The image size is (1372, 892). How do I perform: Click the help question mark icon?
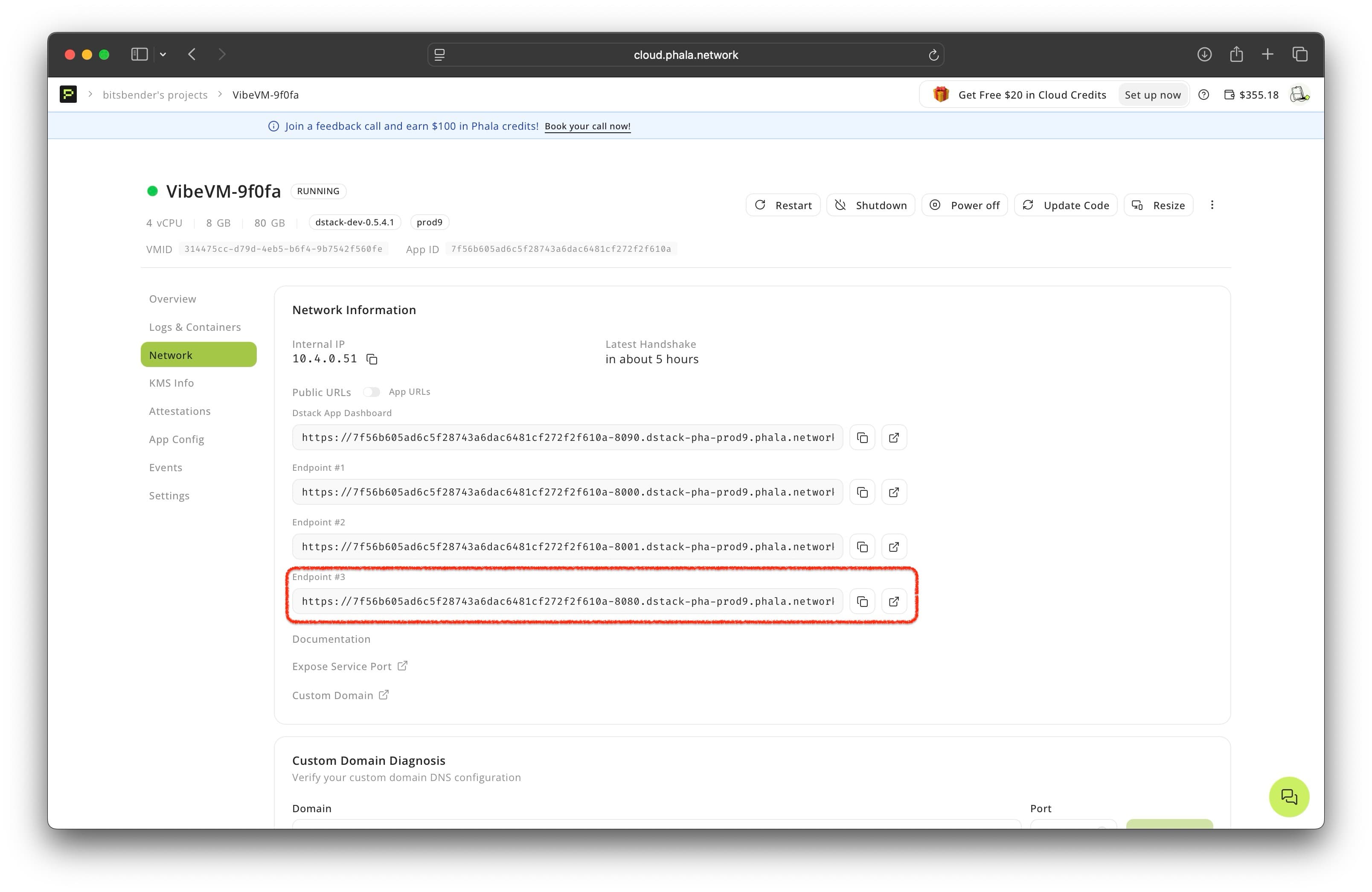tap(1203, 95)
